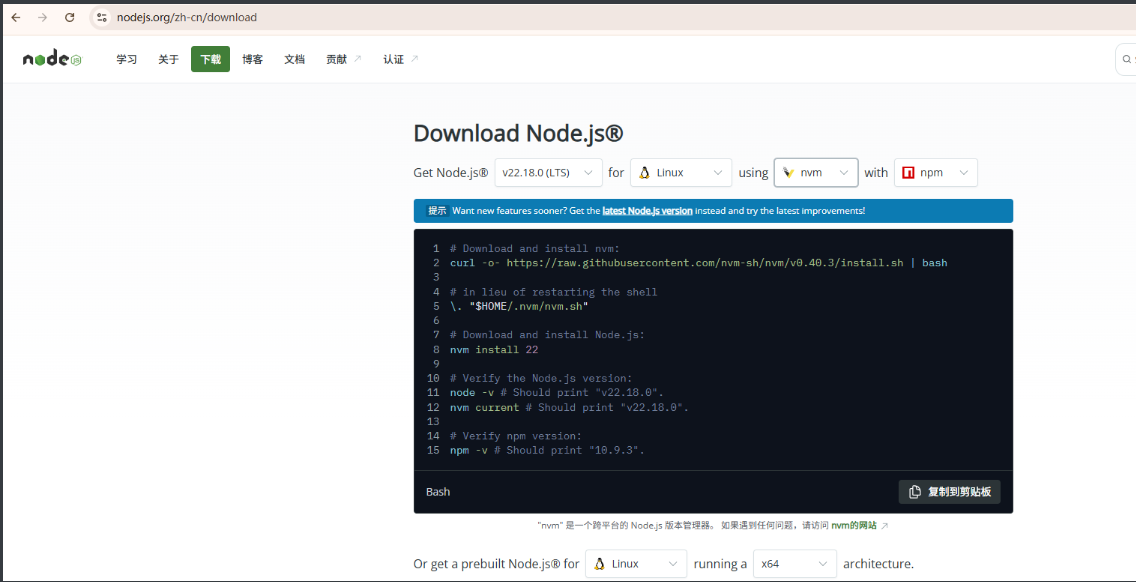Click the '# Verify npm version:' comment

pos(516,436)
